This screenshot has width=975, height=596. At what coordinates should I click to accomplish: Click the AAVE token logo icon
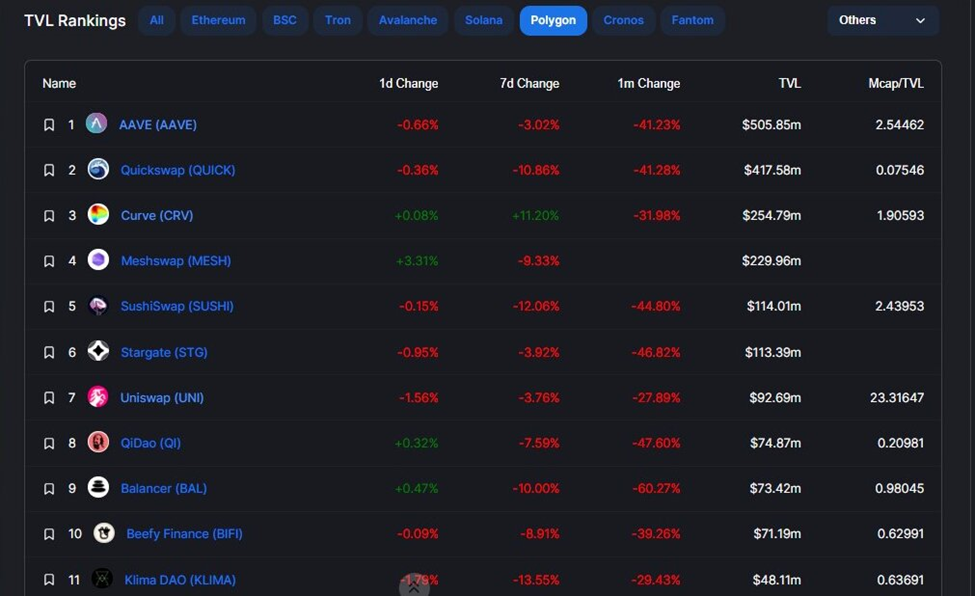click(x=96, y=124)
